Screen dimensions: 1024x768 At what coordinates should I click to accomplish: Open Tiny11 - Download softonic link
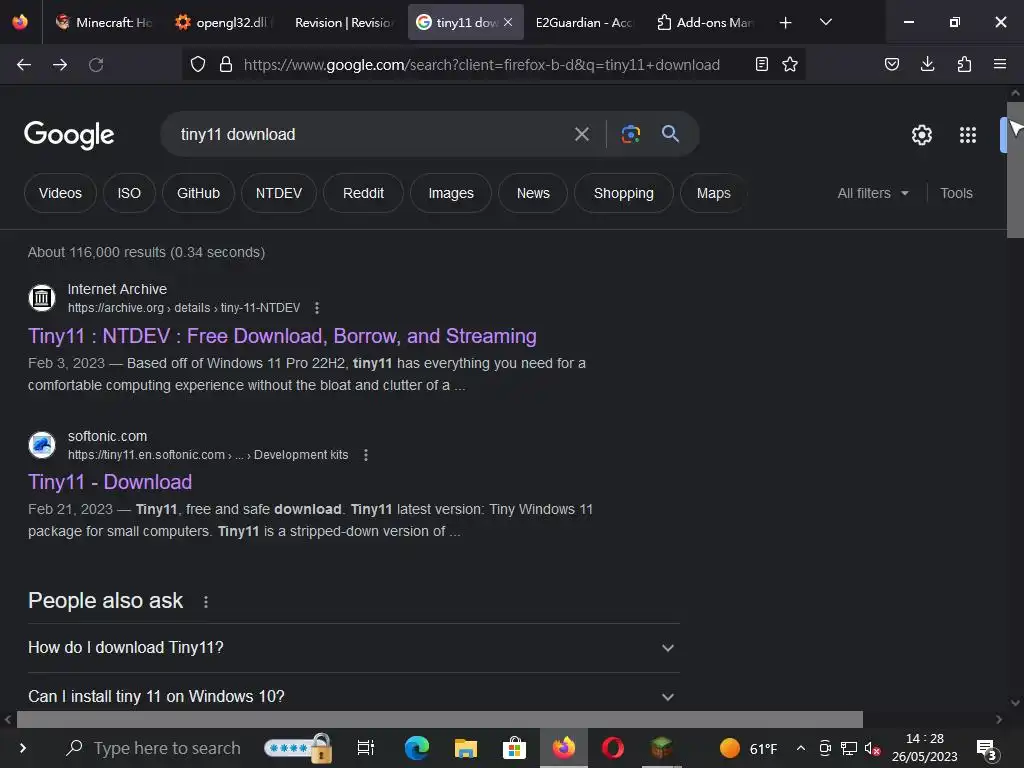point(110,482)
